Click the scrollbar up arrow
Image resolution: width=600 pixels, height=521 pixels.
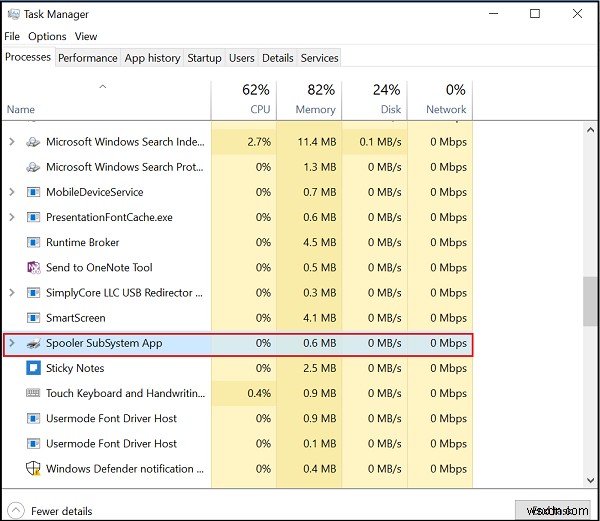[x=590, y=130]
